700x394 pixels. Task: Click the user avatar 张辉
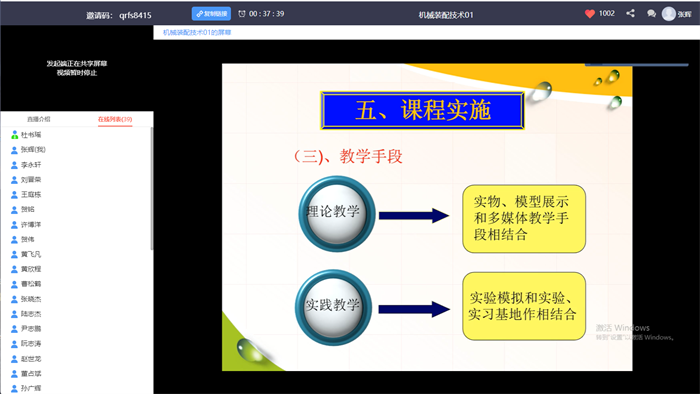tap(668, 14)
